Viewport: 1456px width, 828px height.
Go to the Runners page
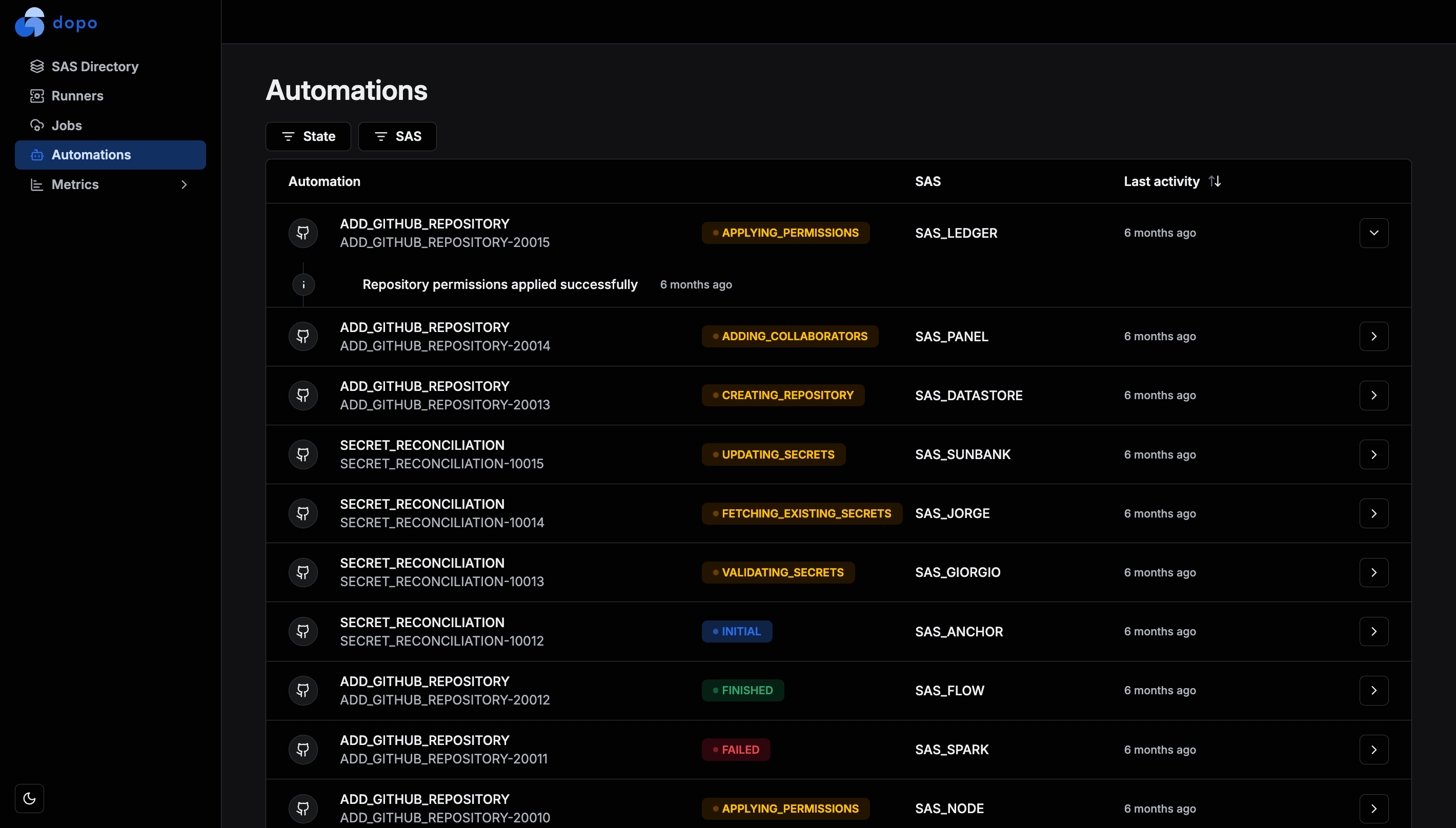click(77, 95)
